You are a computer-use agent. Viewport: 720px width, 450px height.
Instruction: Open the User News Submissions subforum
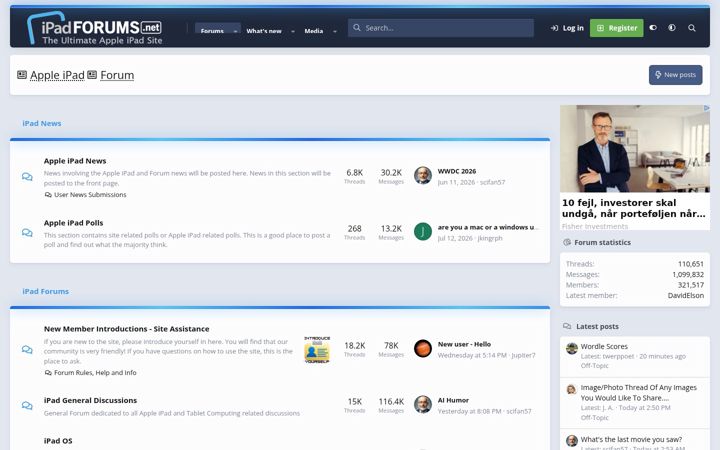click(x=90, y=195)
